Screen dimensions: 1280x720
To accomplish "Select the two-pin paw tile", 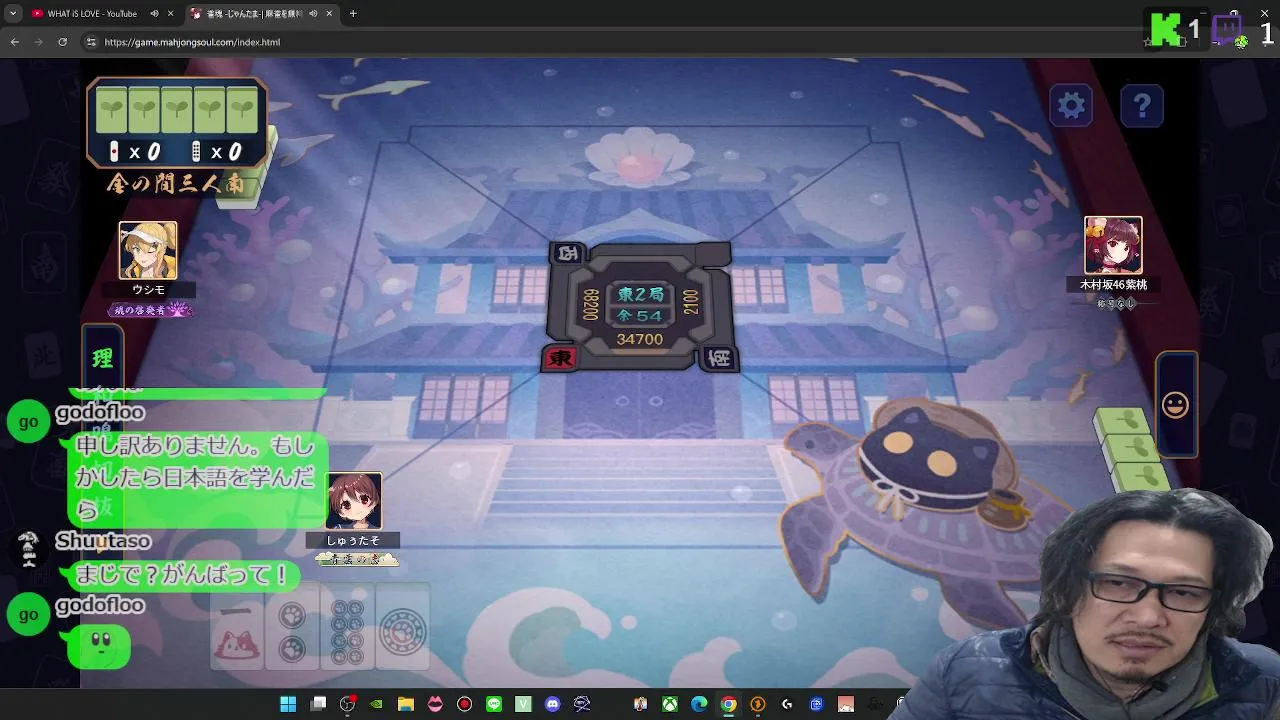I will point(291,627).
